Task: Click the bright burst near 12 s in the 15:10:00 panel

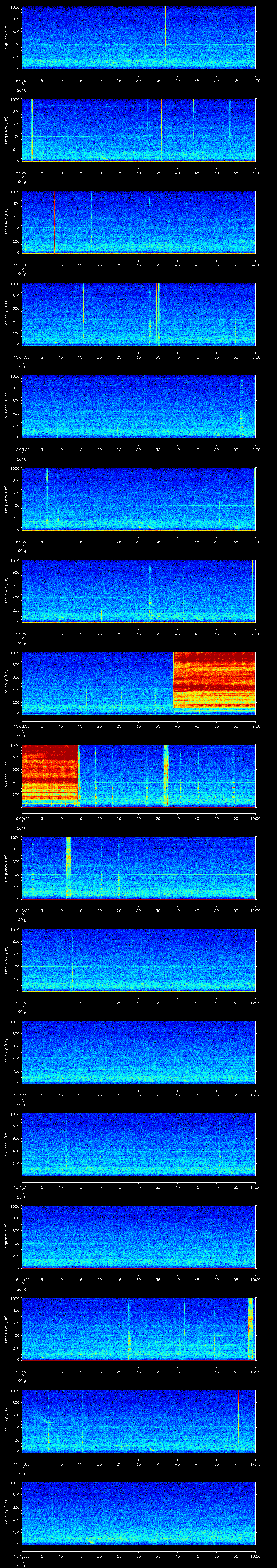Action: (68, 868)
